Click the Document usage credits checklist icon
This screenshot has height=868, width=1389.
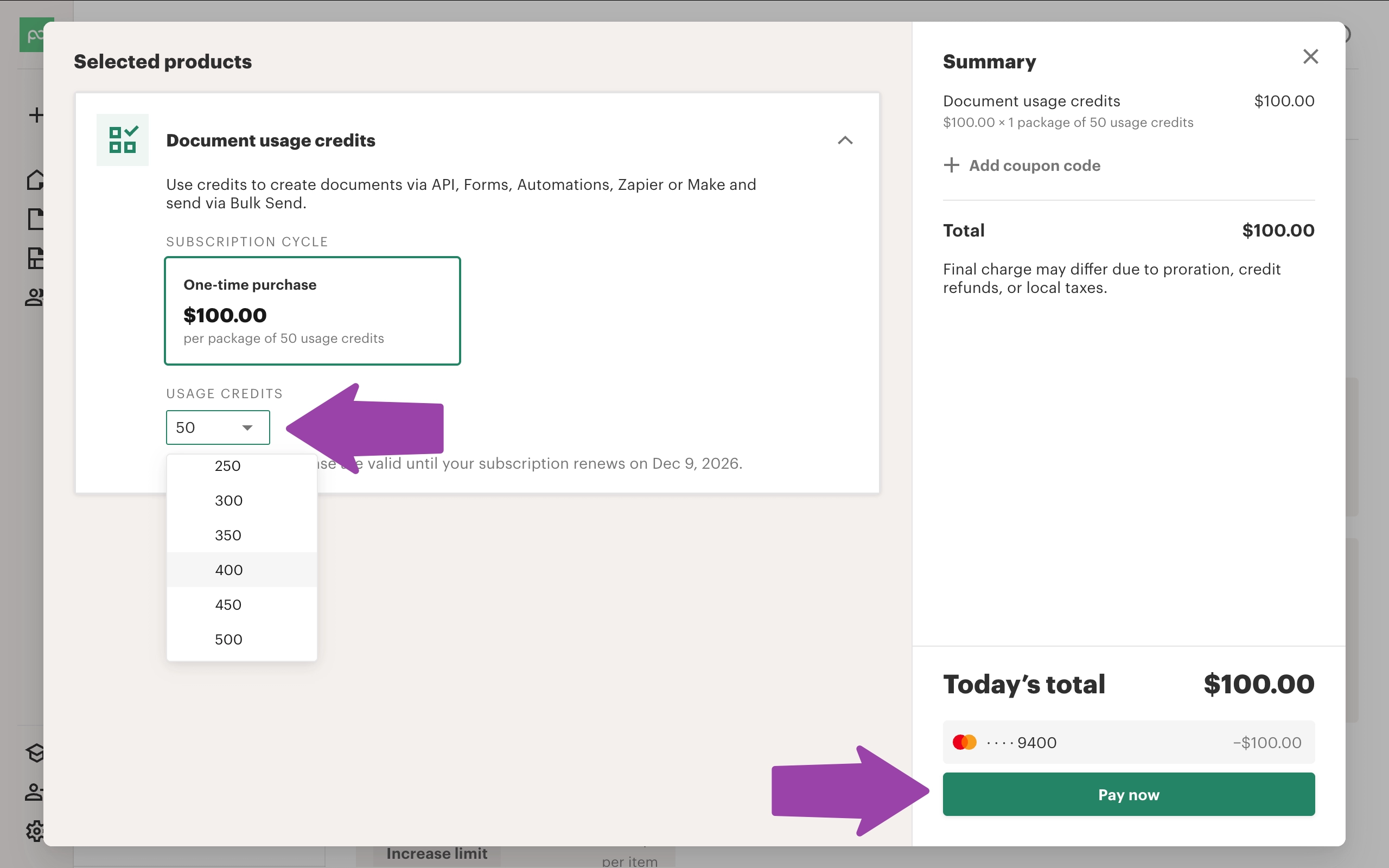click(x=122, y=139)
